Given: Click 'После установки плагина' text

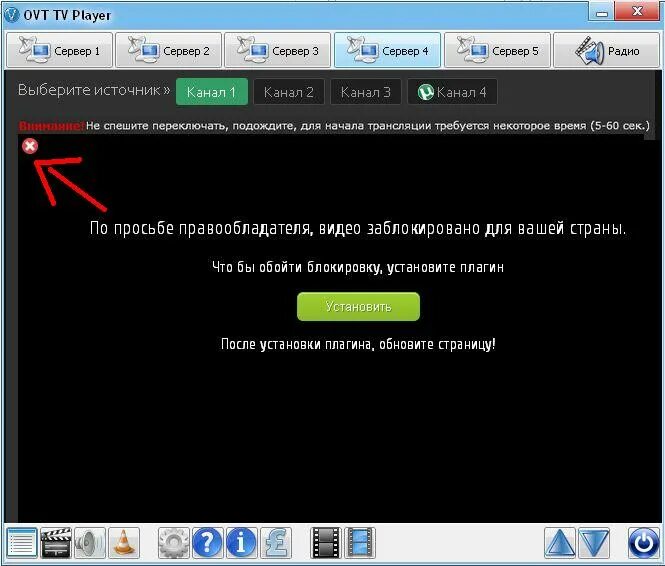Looking at the screenshot, I should pyautogui.click(x=358, y=344).
